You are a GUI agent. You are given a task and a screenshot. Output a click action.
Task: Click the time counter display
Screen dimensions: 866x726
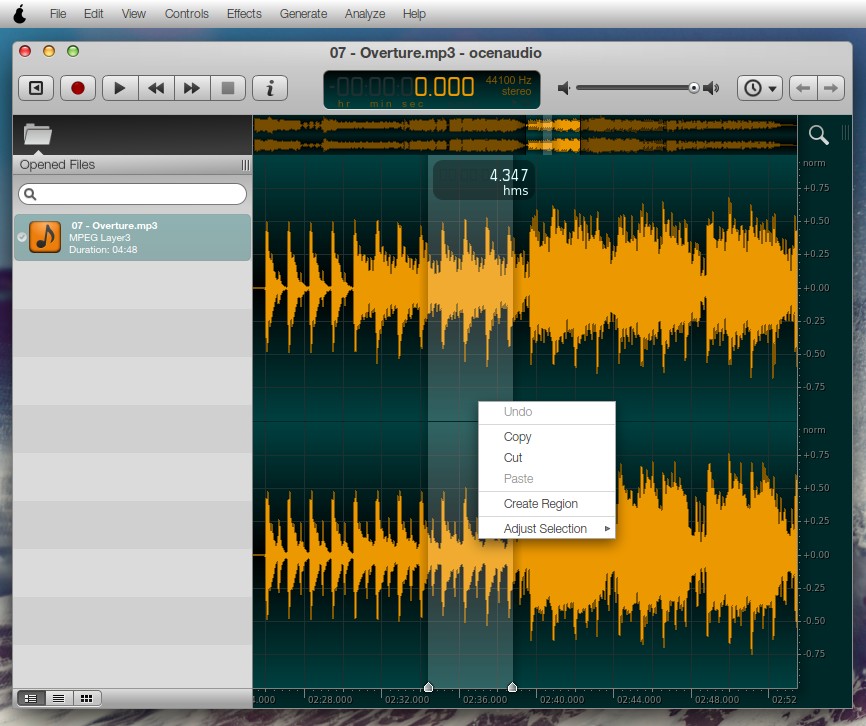coord(431,89)
